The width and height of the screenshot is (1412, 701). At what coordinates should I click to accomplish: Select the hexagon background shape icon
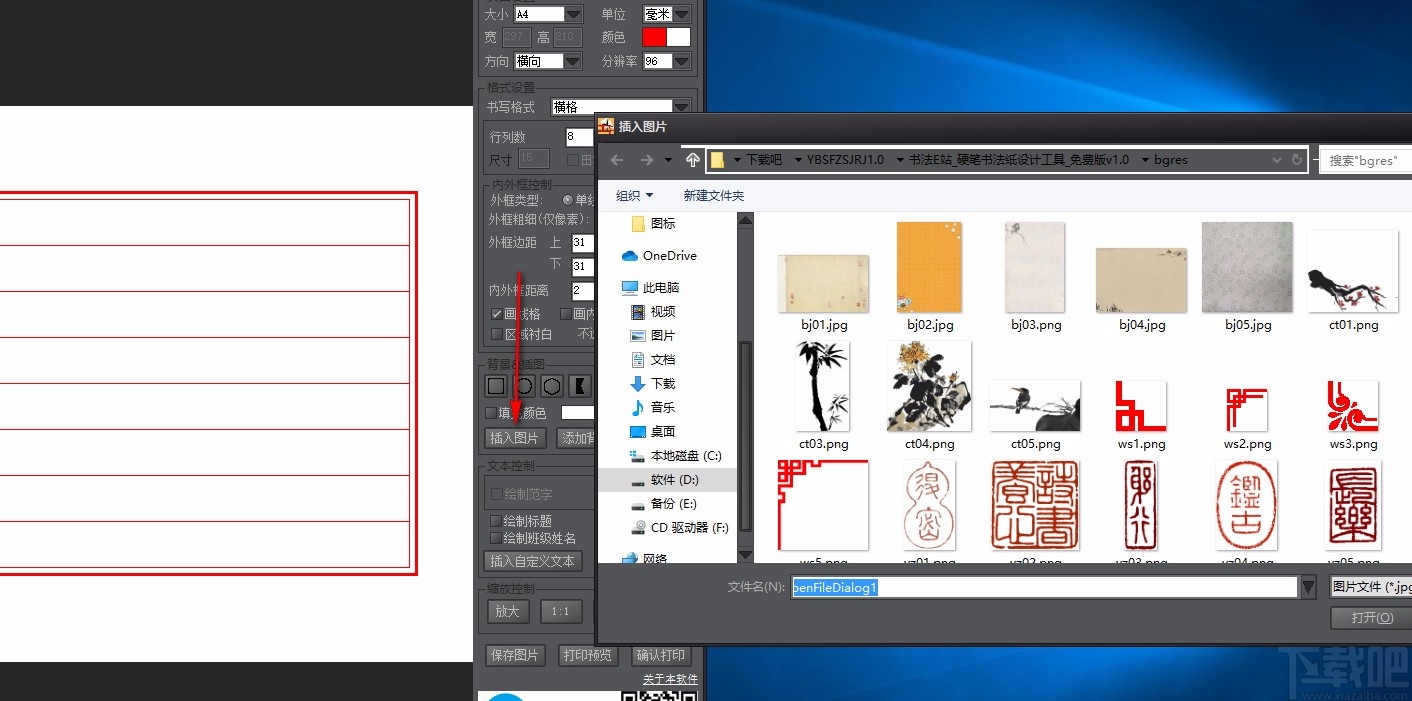click(550, 385)
